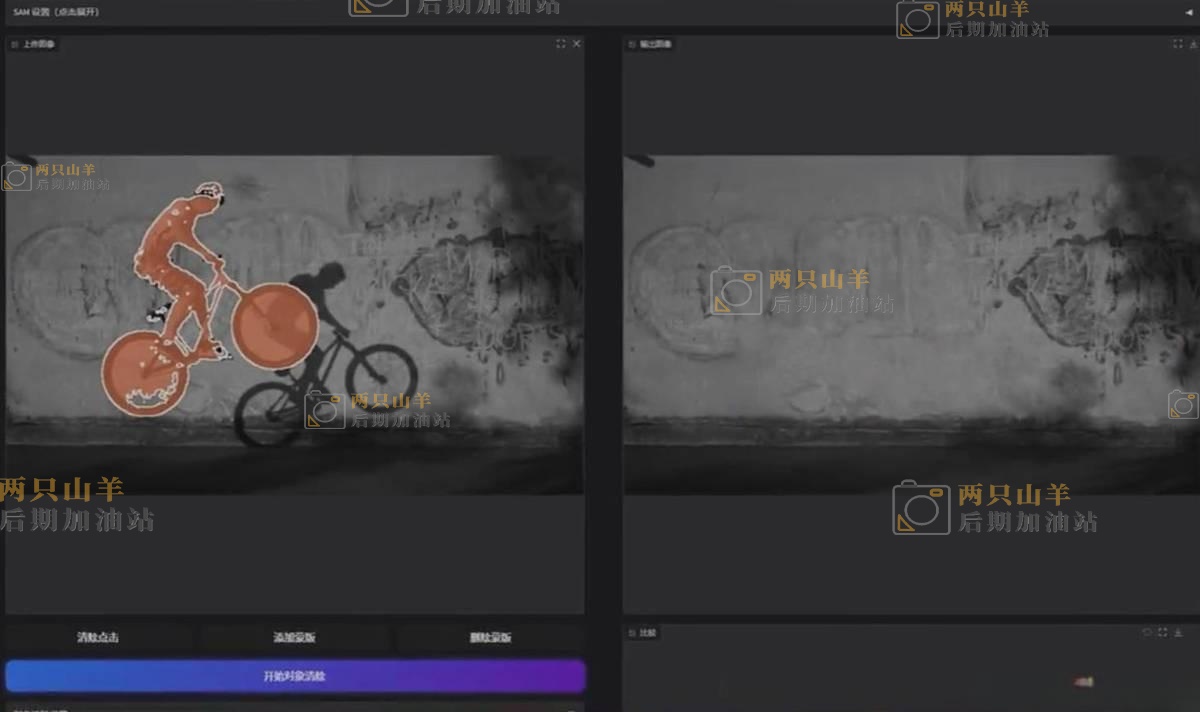Click the collapse arrow at top-right of SAM bar
The width and height of the screenshot is (1200, 712).
pos(1188,12)
